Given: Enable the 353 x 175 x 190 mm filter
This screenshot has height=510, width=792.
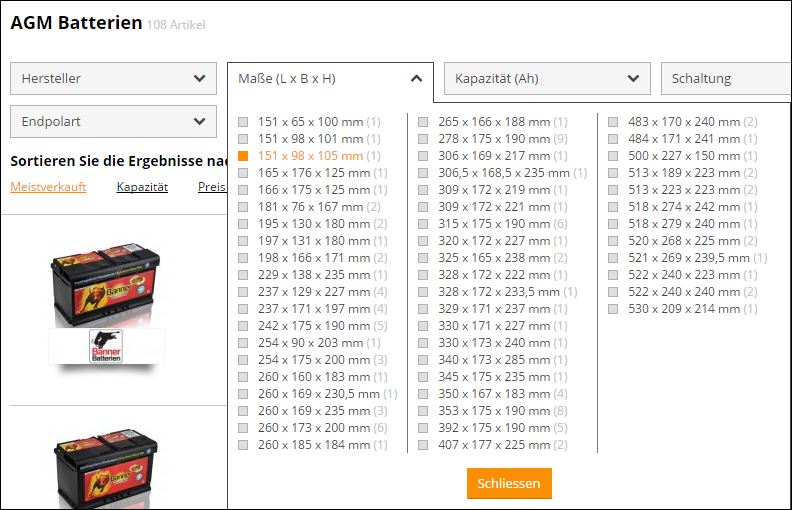Looking at the screenshot, I should (x=423, y=411).
